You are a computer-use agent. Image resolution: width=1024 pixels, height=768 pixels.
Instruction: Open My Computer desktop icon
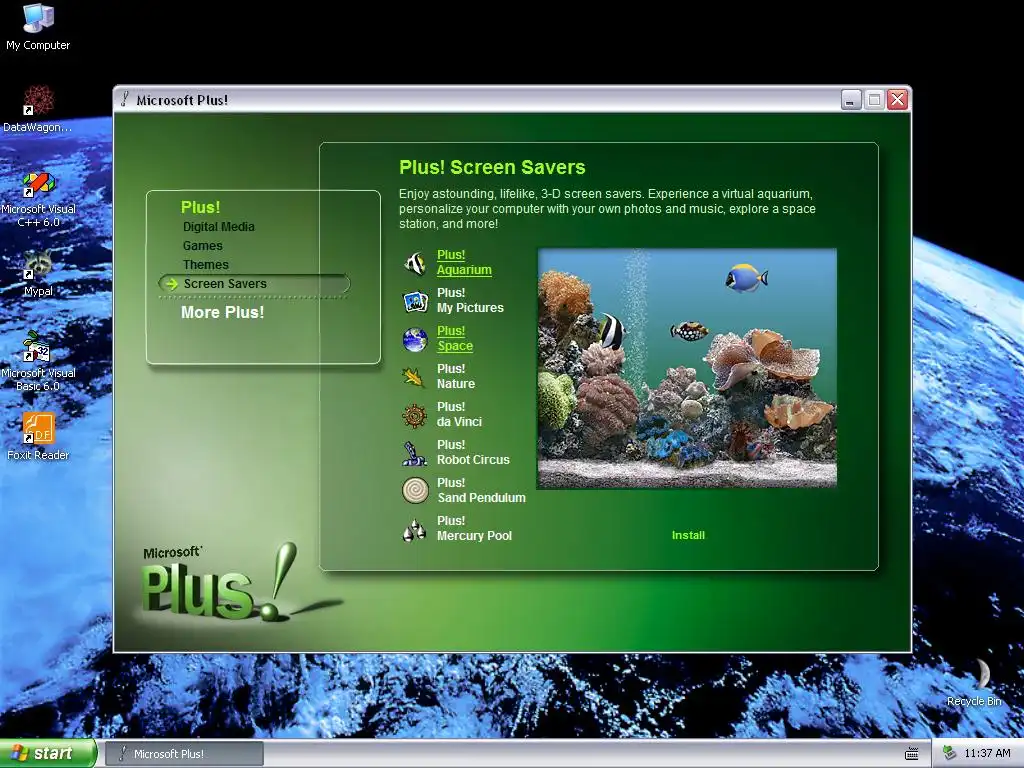[38, 26]
